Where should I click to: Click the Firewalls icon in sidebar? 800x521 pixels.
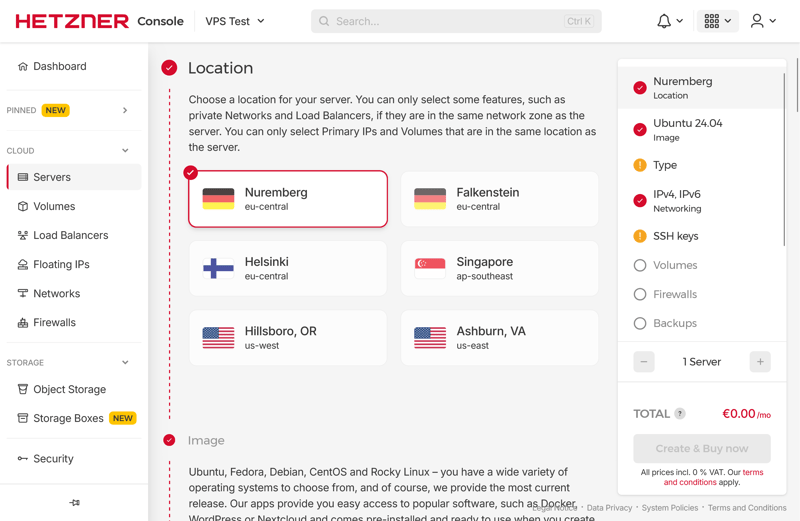23,322
